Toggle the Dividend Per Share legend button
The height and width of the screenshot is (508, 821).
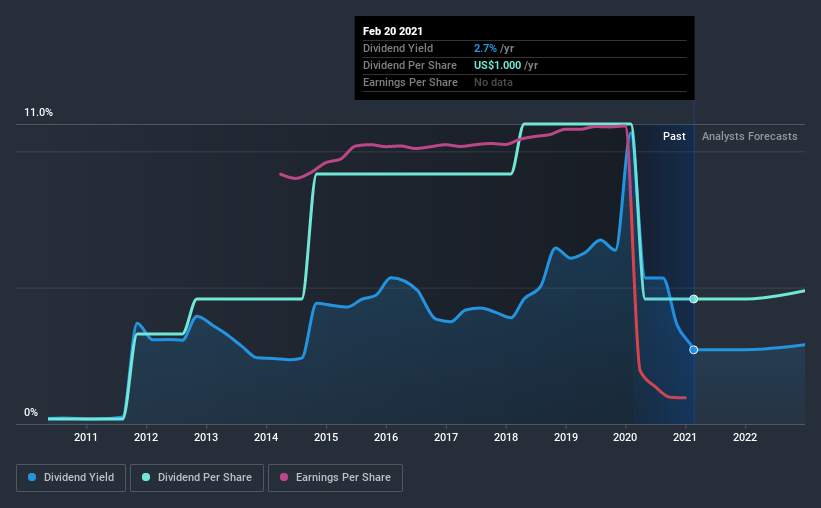(x=197, y=478)
